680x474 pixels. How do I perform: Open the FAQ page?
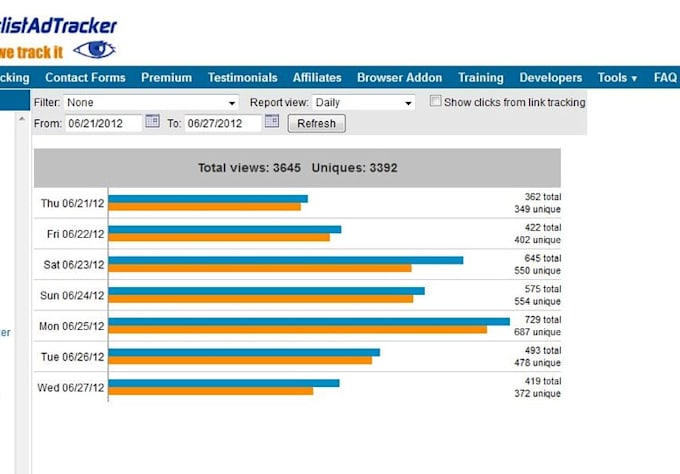pos(665,78)
